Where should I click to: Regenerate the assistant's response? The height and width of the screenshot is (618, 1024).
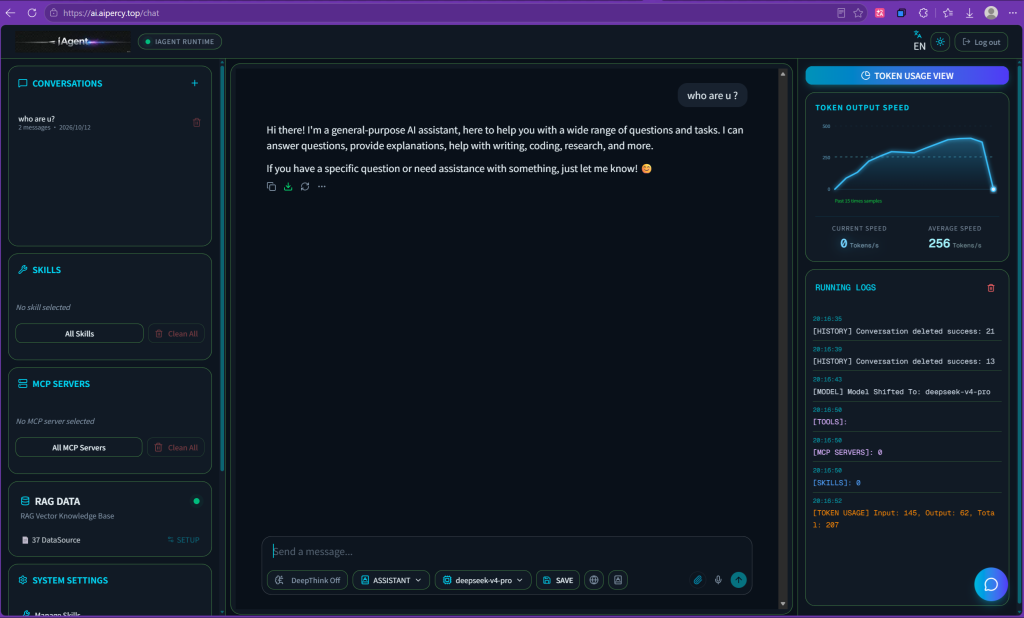(x=305, y=187)
